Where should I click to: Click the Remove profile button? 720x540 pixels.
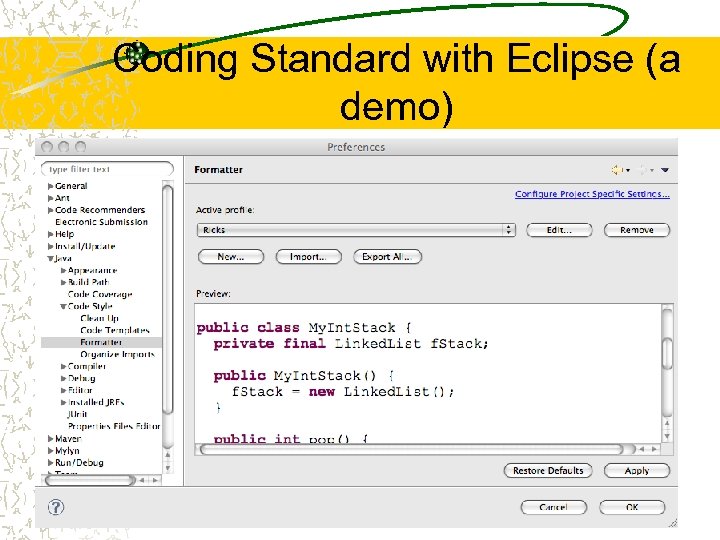(x=636, y=230)
